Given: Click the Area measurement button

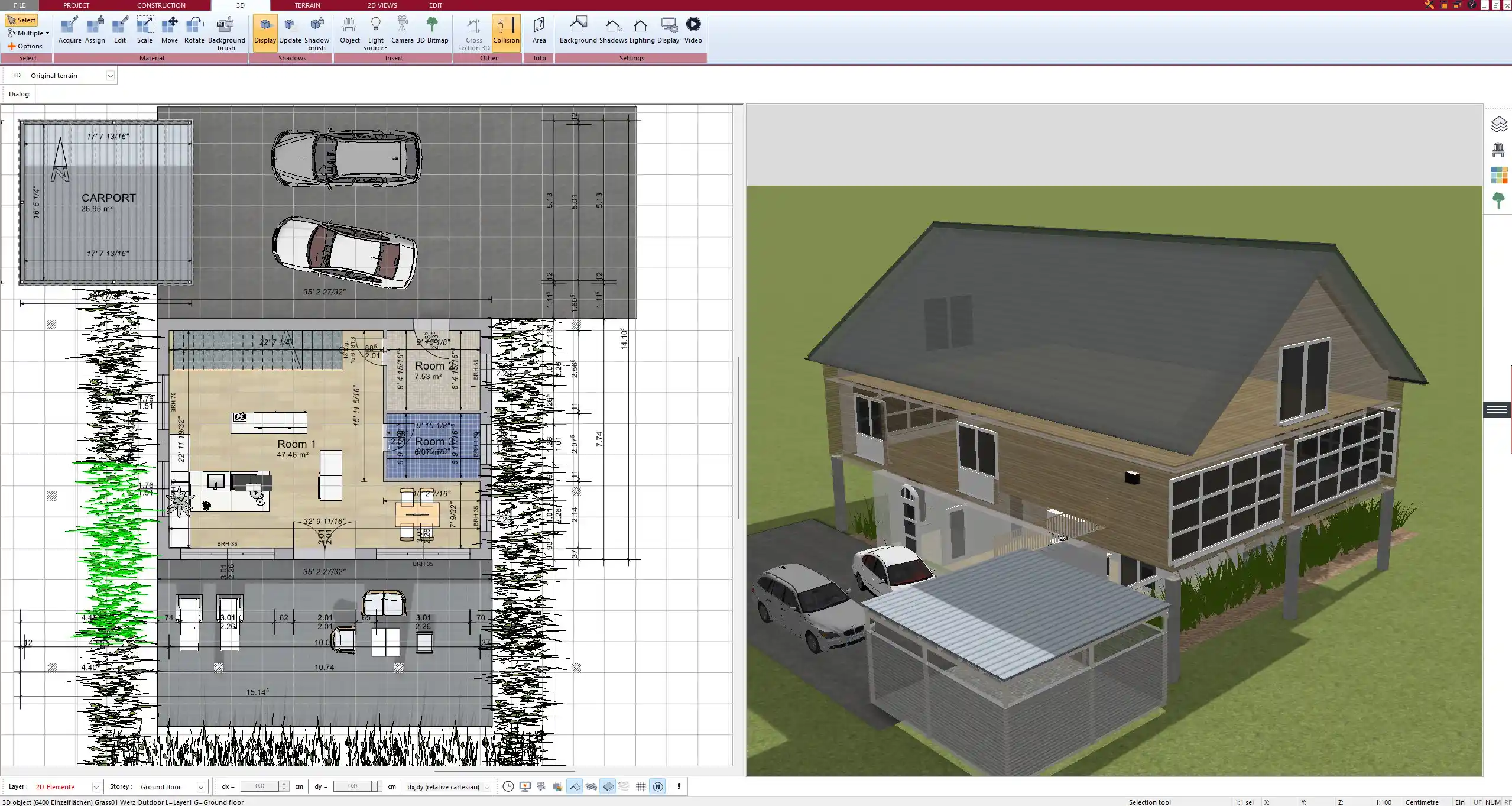Looking at the screenshot, I should [538, 30].
